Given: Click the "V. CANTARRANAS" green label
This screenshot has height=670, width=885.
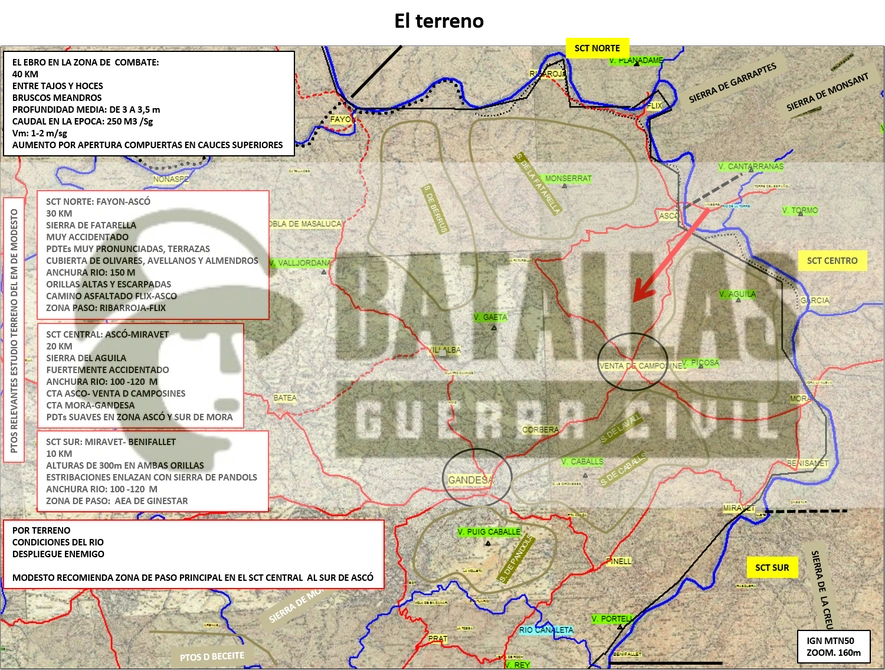Looking at the screenshot, I should coord(751,167).
